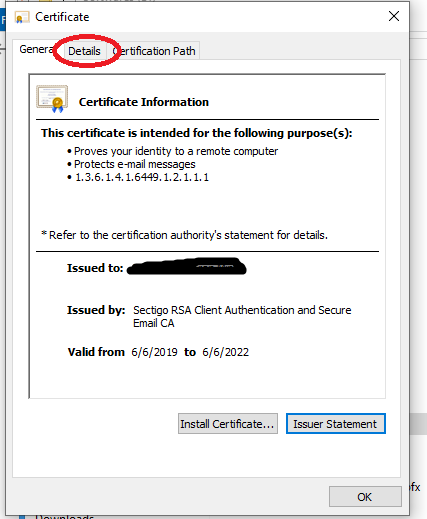Image resolution: width=427 pixels, height=519 pixels.
Task: Click the redacted Issued to name
Action: tap(187, 267)
